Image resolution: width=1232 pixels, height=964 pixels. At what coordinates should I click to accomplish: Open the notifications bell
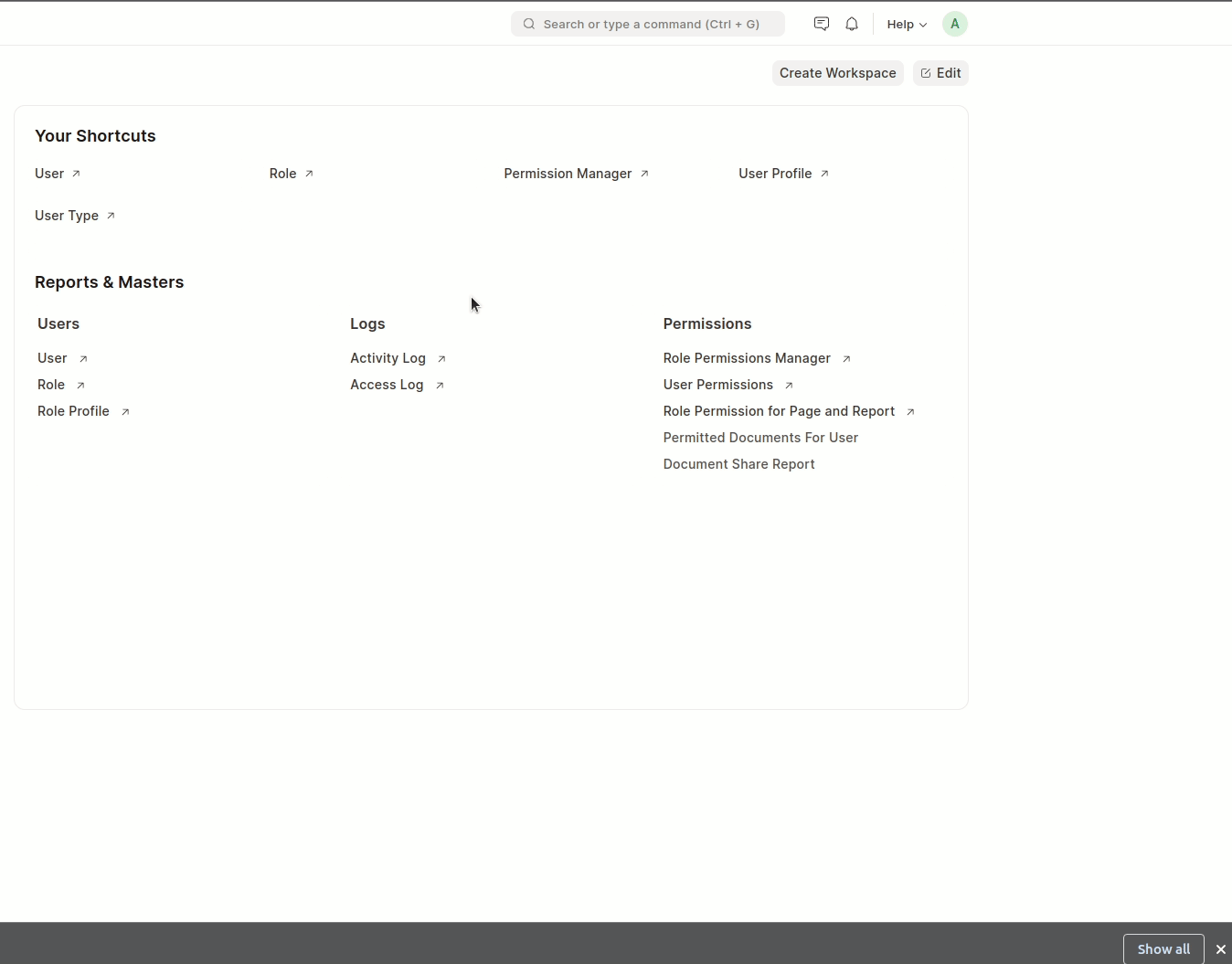(x=851, y=24)
